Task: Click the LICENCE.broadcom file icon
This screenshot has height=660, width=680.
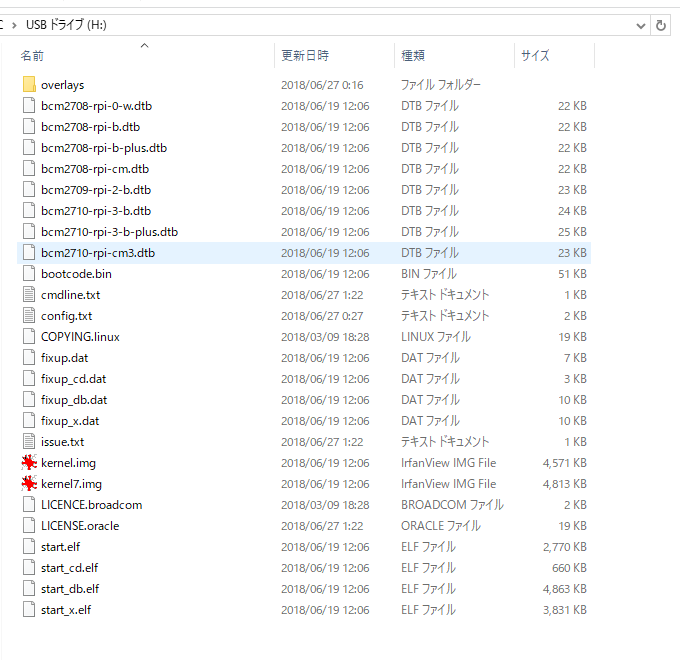Action: [x=29, y=504]
